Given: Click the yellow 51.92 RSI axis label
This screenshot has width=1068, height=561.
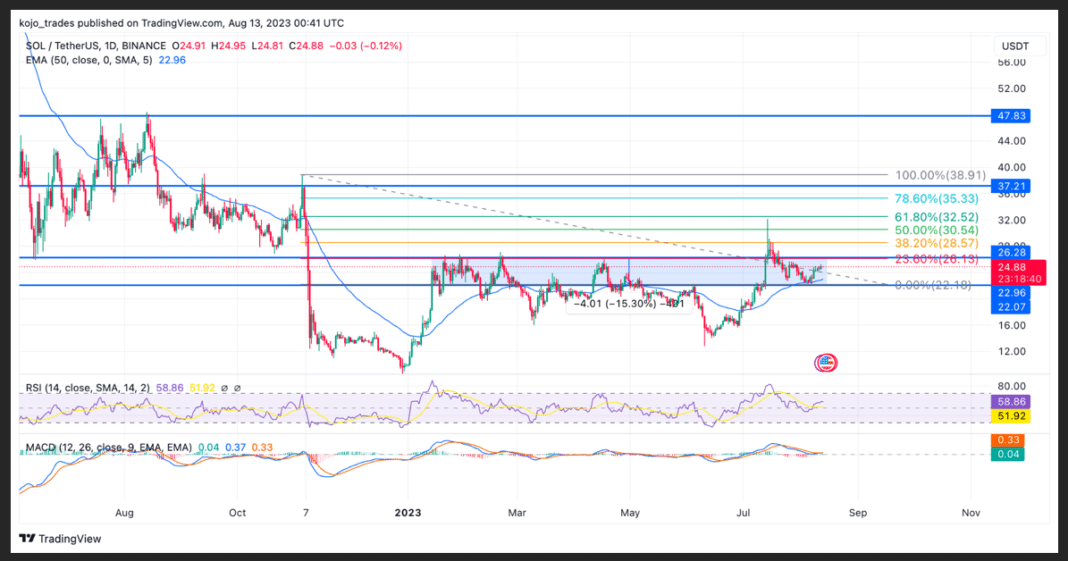Looking at the screenshot, I should 1011,416.
